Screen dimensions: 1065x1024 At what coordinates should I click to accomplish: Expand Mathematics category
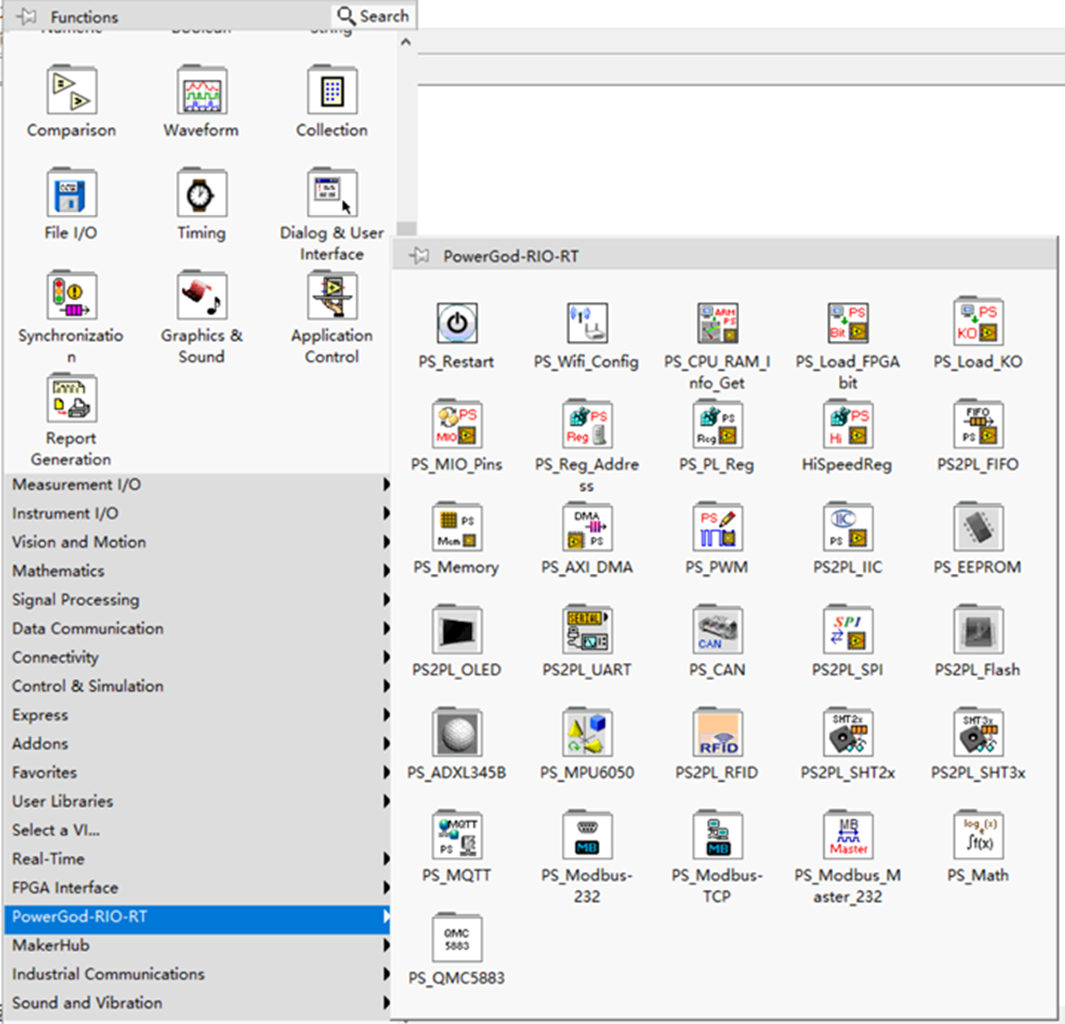click(x=198, y=570)
